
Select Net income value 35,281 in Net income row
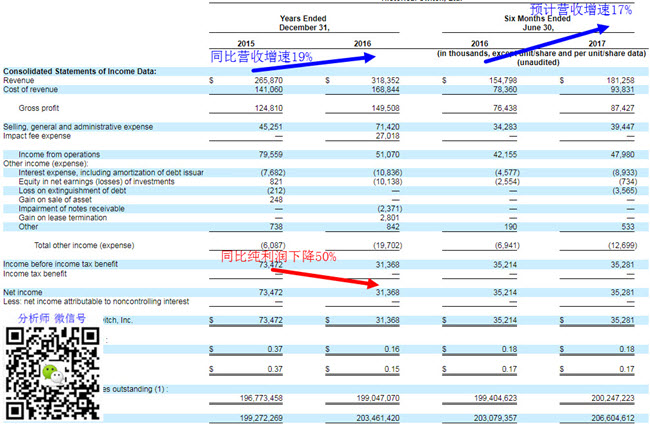tap(622, 293)
